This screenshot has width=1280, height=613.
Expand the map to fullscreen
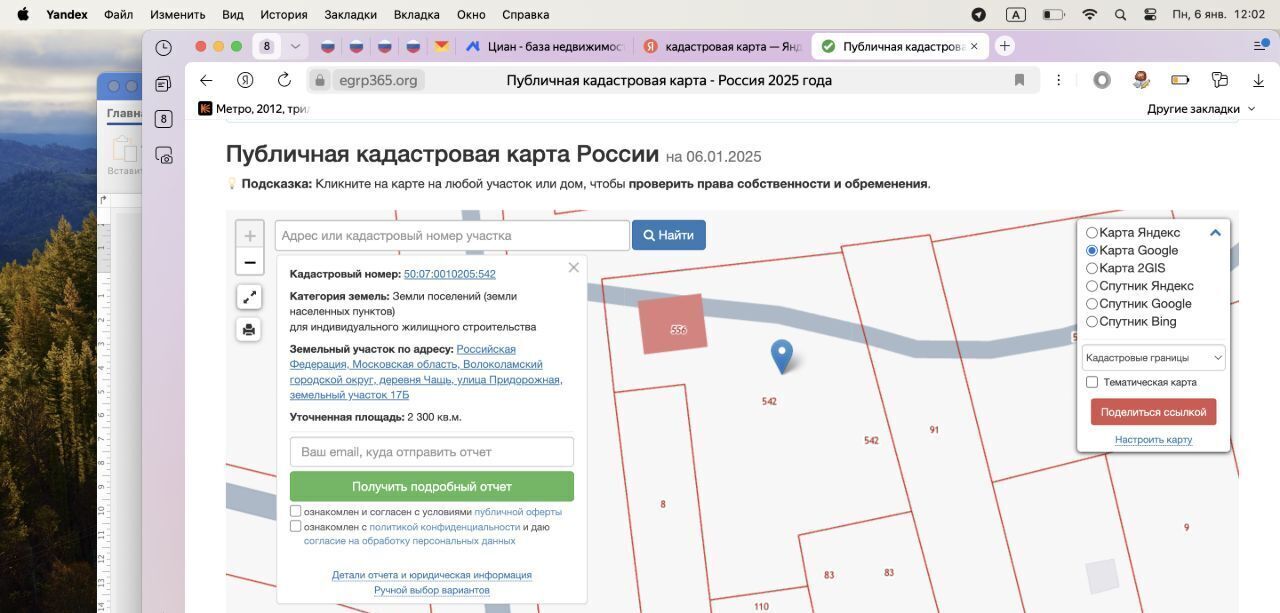point(249,297)
